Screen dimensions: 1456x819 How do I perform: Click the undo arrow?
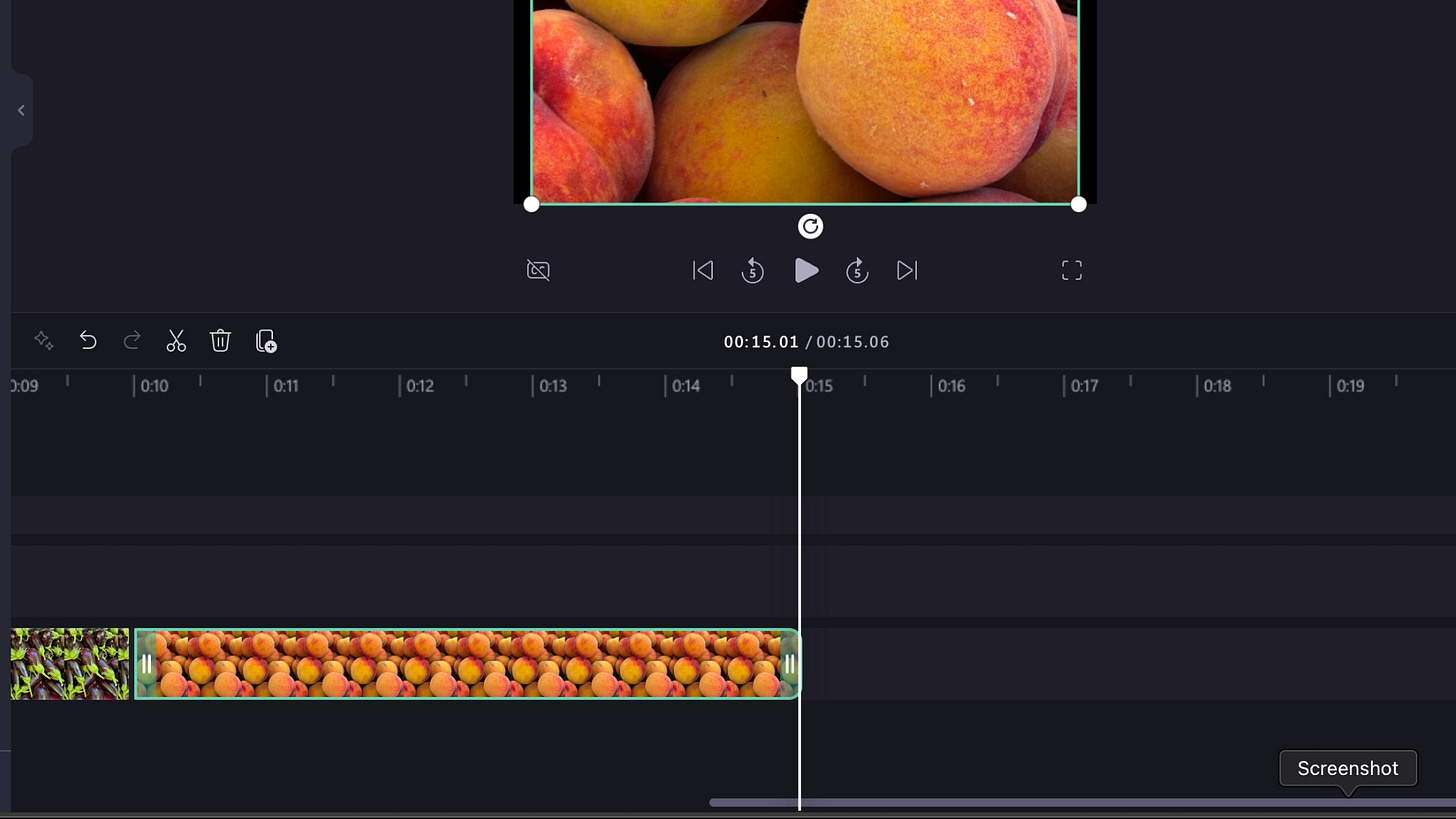click(88, 341)
